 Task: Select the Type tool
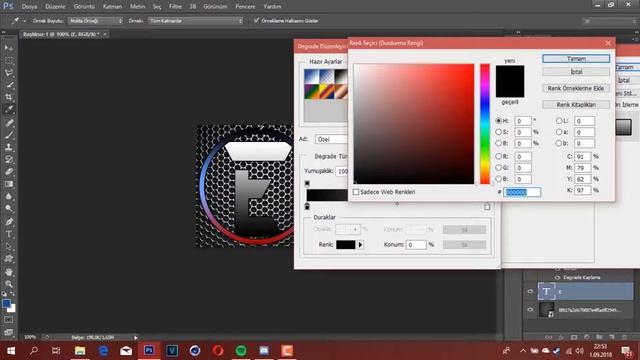(x=9, y=234)
